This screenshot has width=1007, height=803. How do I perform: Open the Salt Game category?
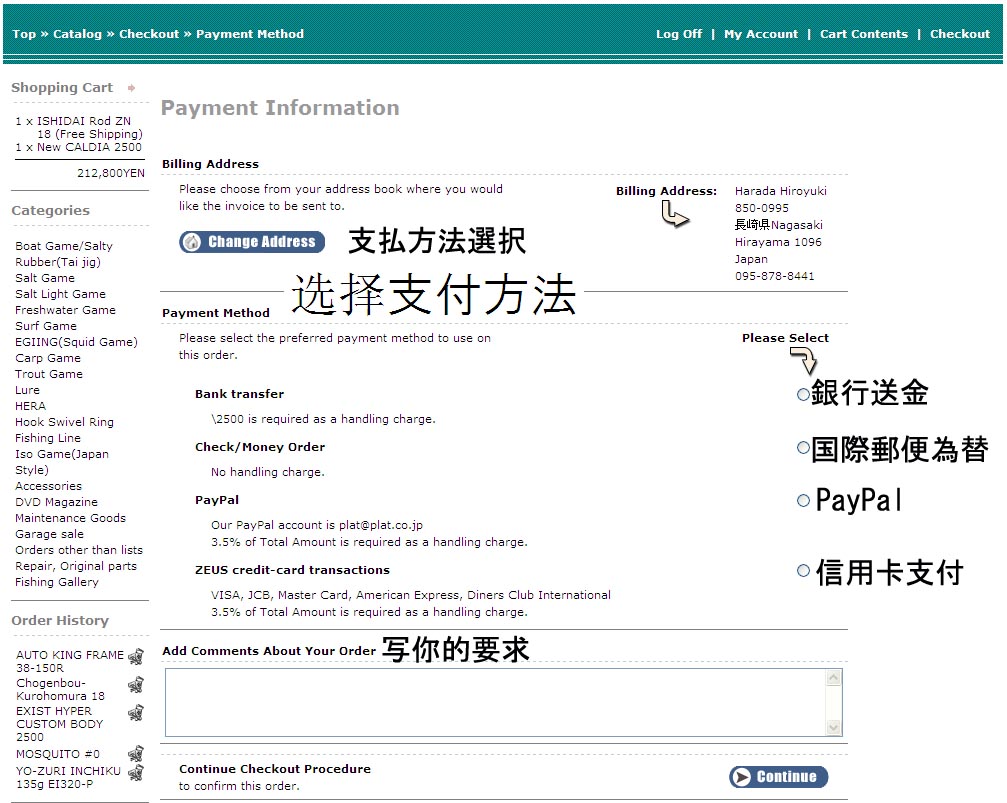[45, 278]
